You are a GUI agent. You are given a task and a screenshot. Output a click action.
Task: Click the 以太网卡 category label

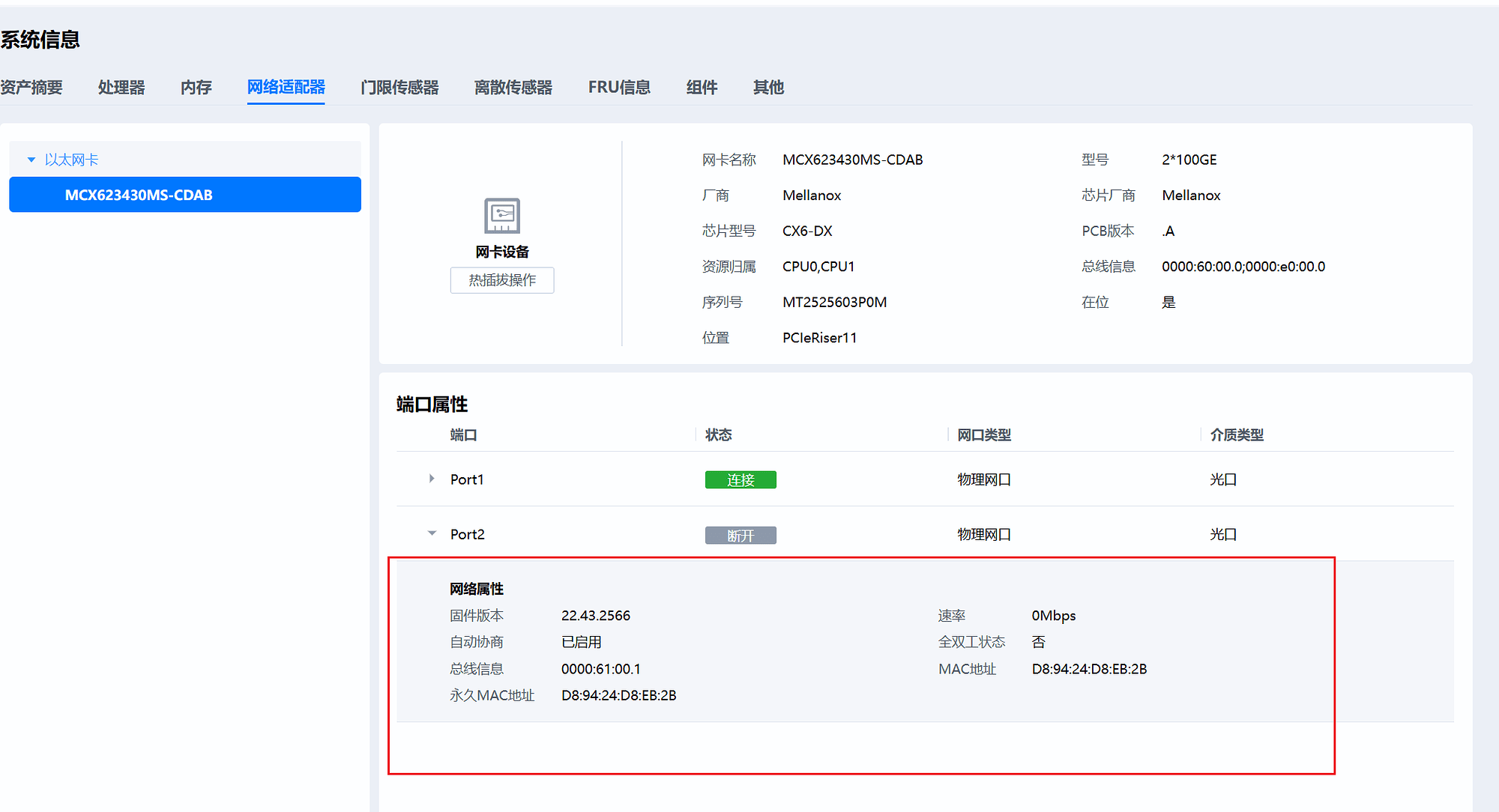tap(71, 160)
